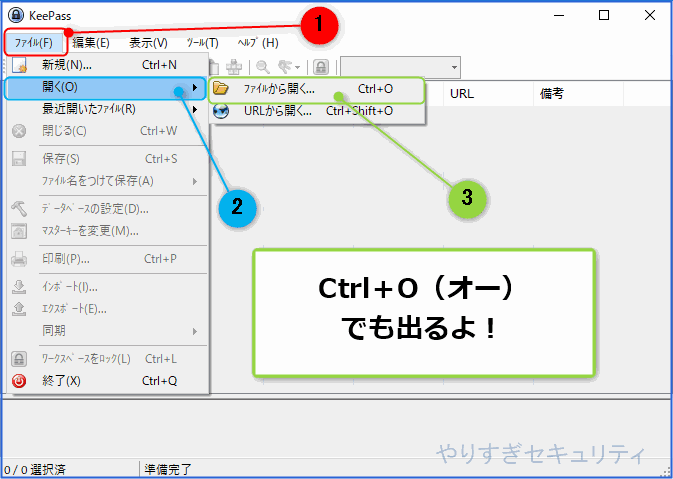Image resolution: width=673 pixels, height=479 pixels.
Task: Open the ツール(T) menu
Action: tap(203, 43)
